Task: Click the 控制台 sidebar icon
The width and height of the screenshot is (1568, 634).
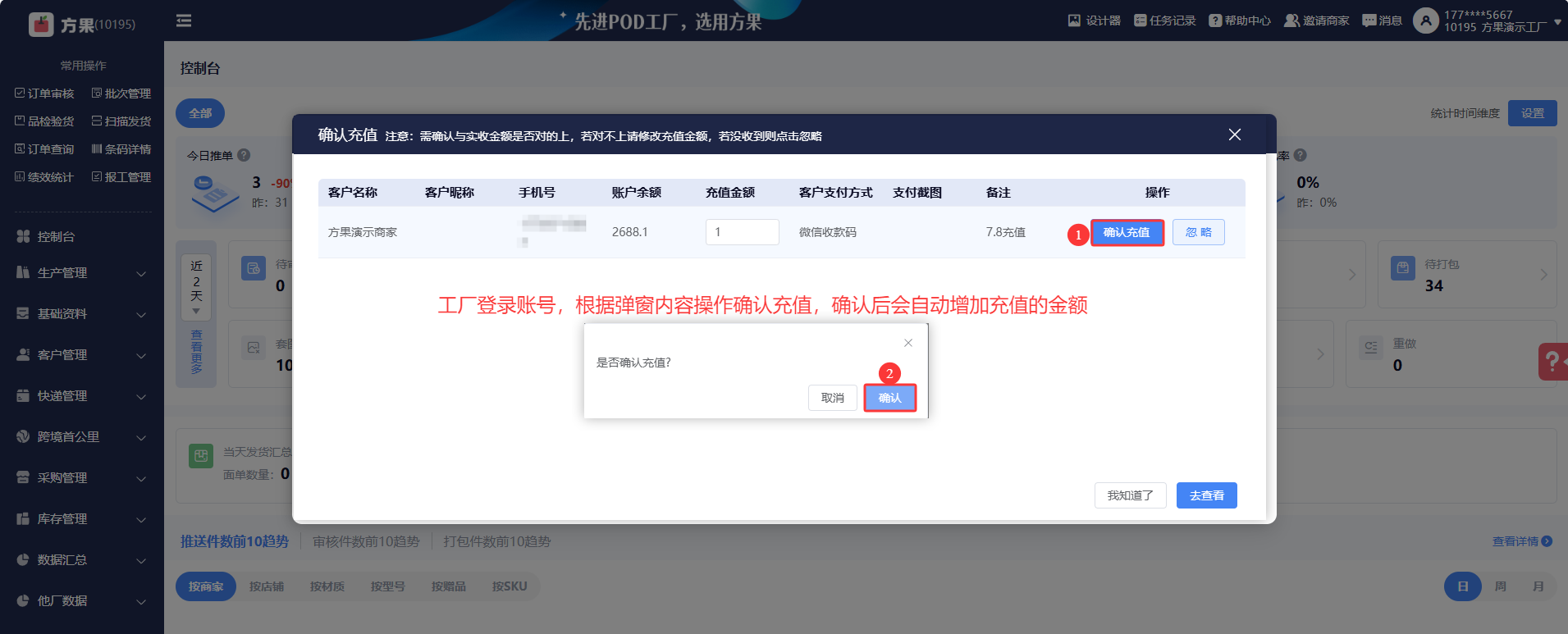Action: [x=23, y=236]
